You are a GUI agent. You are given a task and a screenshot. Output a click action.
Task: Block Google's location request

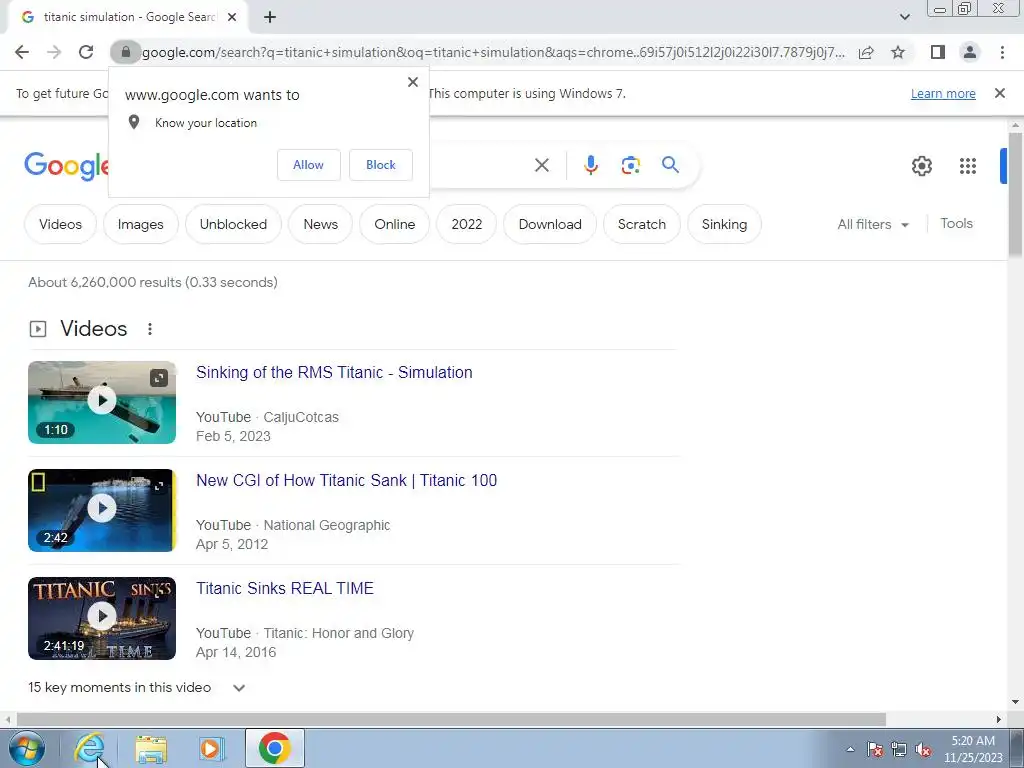pos(381,165)
